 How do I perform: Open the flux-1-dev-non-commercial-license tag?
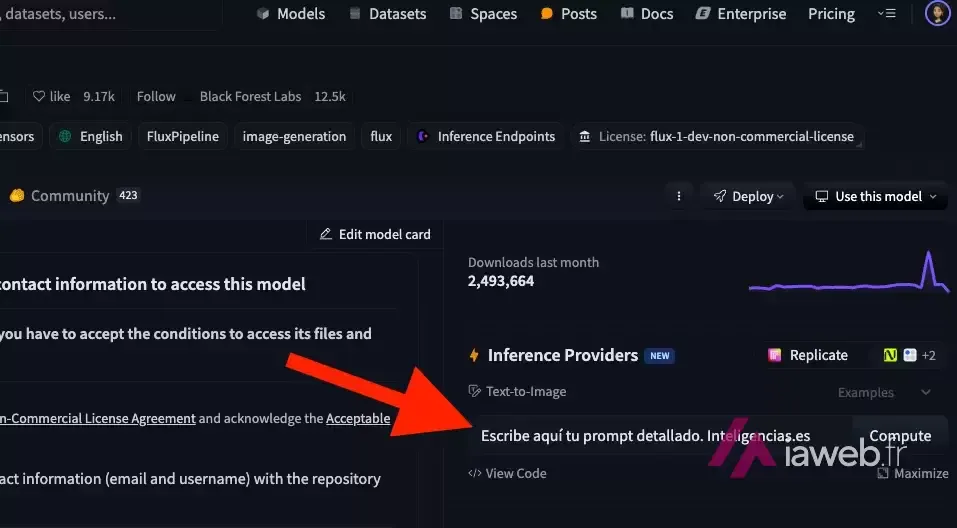tap(717, 137)
